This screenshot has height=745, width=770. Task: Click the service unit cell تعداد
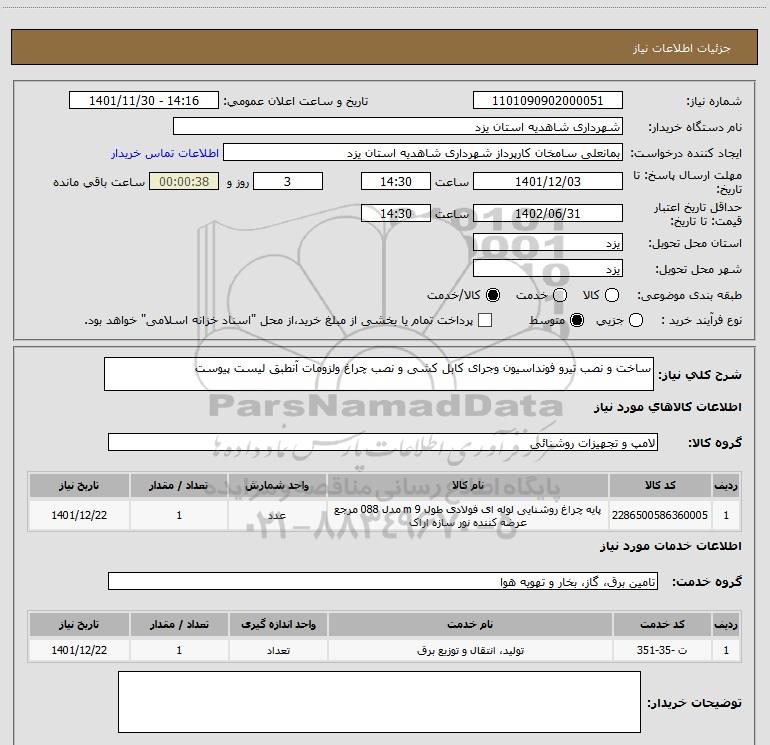(x=278, y=650)
